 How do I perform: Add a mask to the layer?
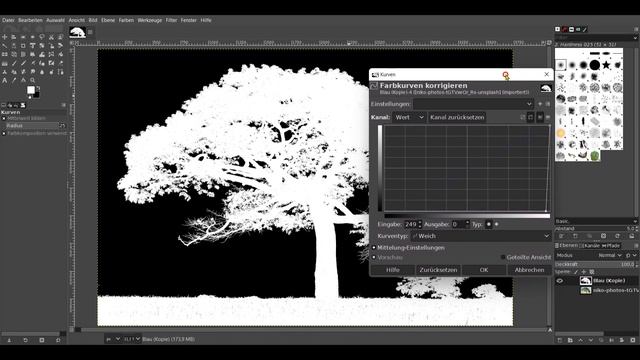622,340
